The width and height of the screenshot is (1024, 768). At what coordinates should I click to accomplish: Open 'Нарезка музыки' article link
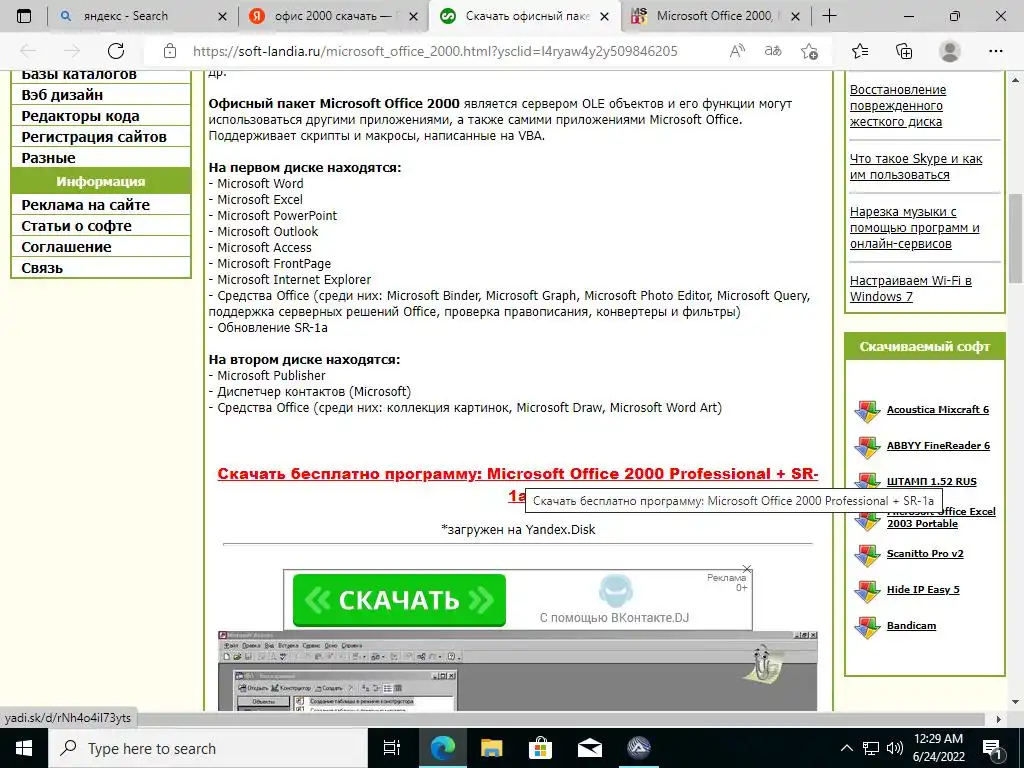click(914, 227)
